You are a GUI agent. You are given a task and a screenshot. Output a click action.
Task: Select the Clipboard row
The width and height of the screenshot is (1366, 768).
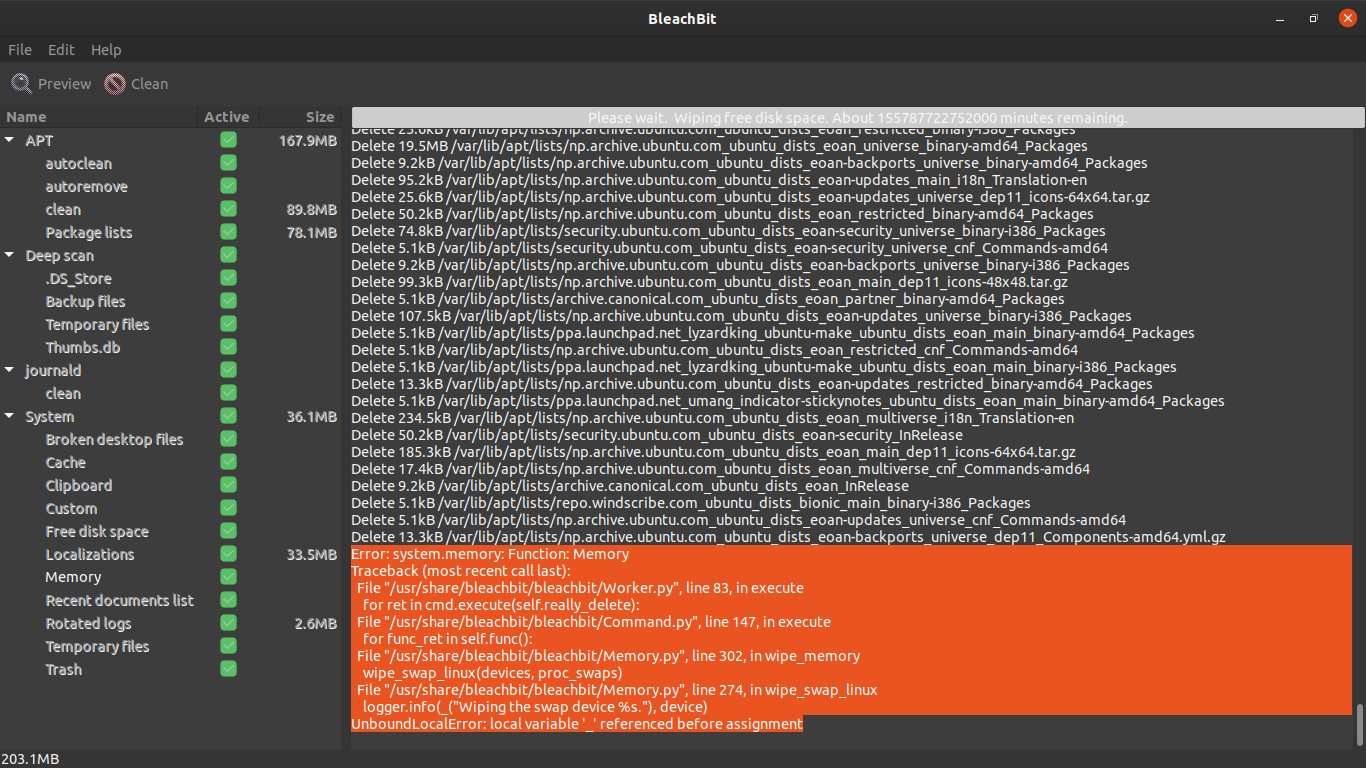pyautogui.click(x=171, y=485)
